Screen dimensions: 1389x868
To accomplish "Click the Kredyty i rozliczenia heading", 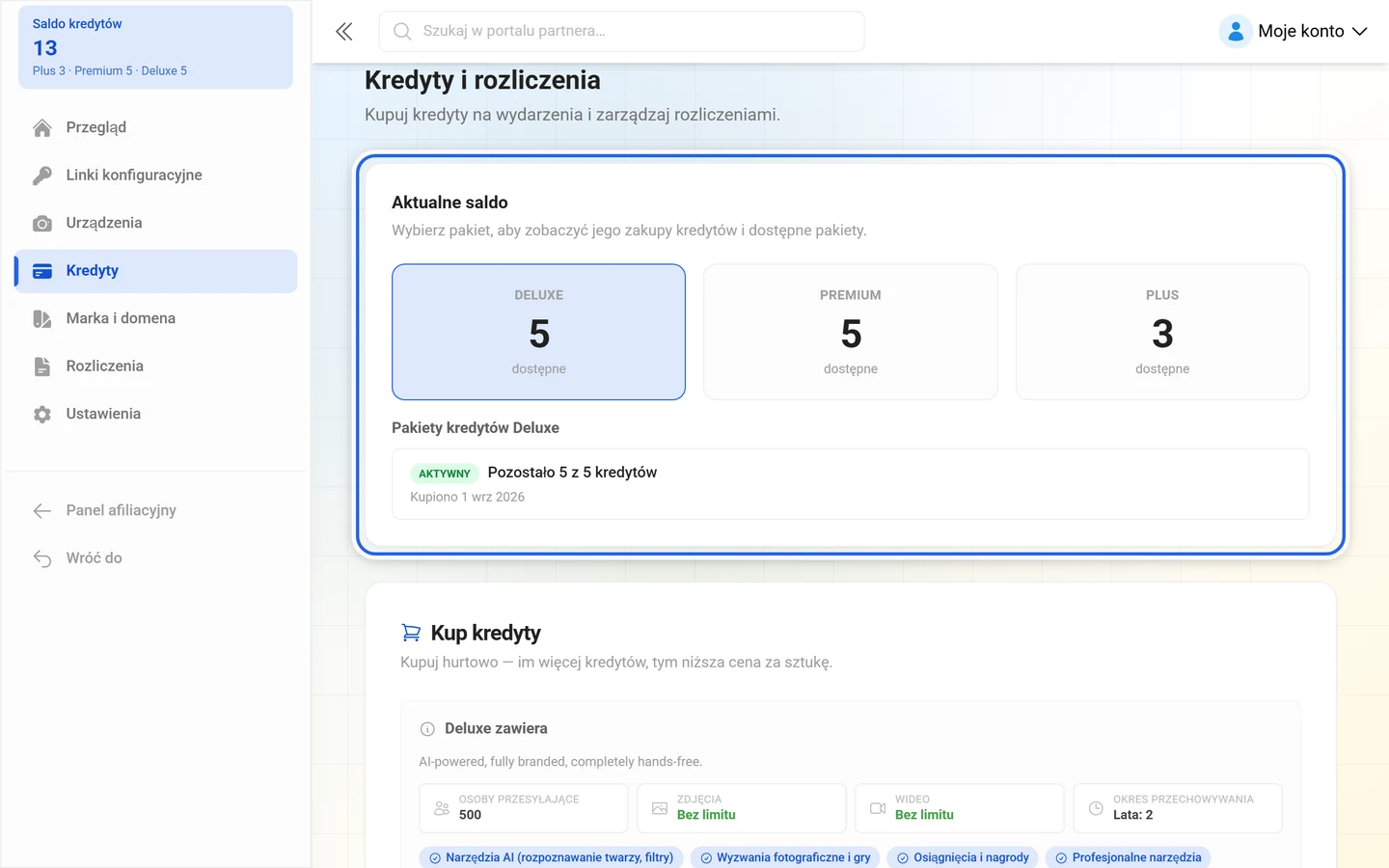I will click(x=482, y=80).
